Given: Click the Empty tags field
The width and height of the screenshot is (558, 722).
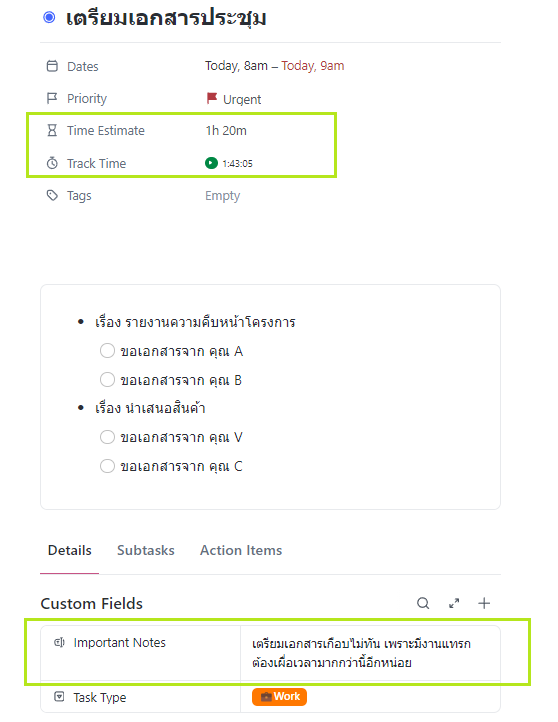Looking at the screenshot, I should (222, 196).
